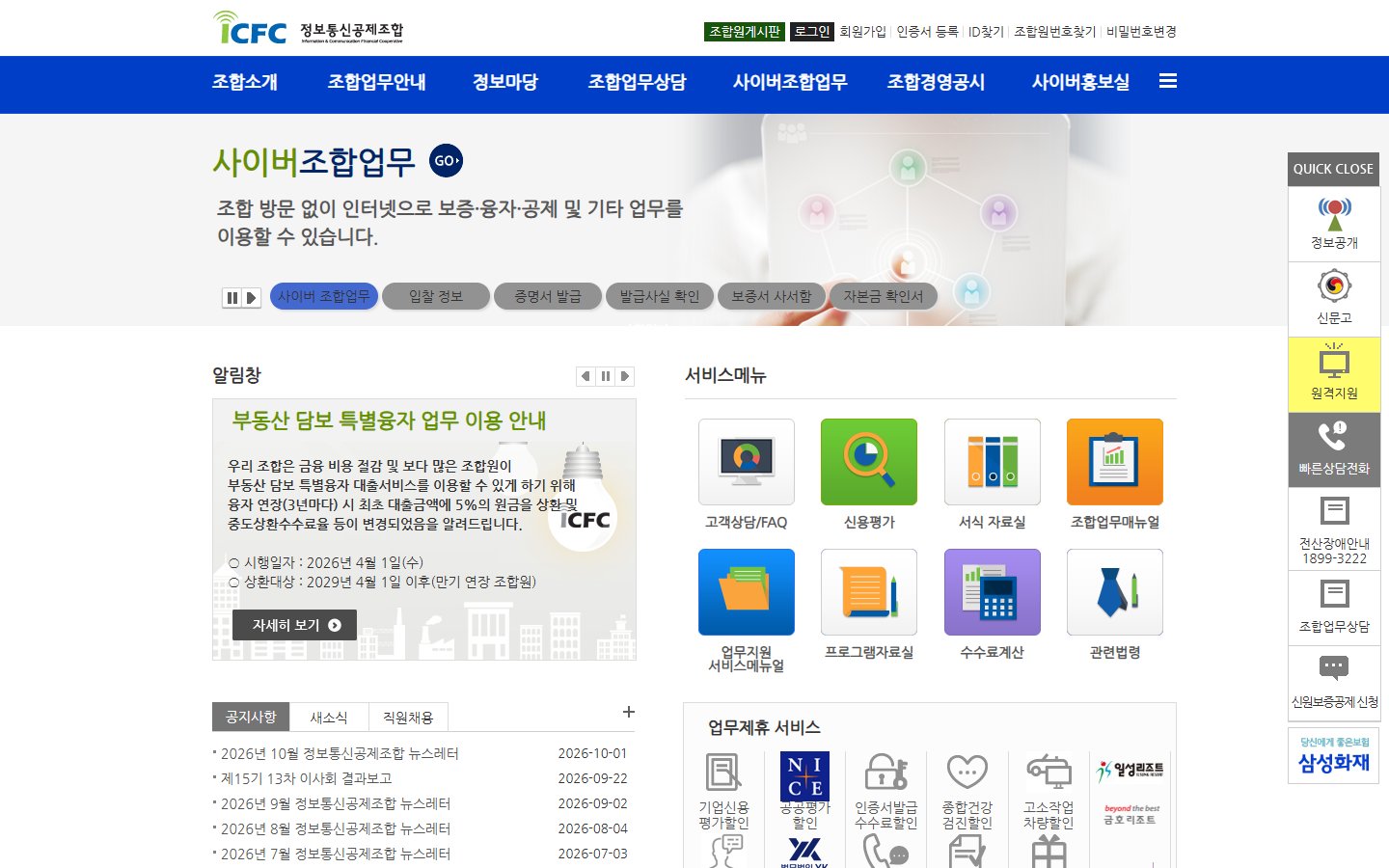Image resolution: width=1389 pixels, height=868 pixels.
Task: Open the 조합소개 main menu
Action: [x=245, y=82]
